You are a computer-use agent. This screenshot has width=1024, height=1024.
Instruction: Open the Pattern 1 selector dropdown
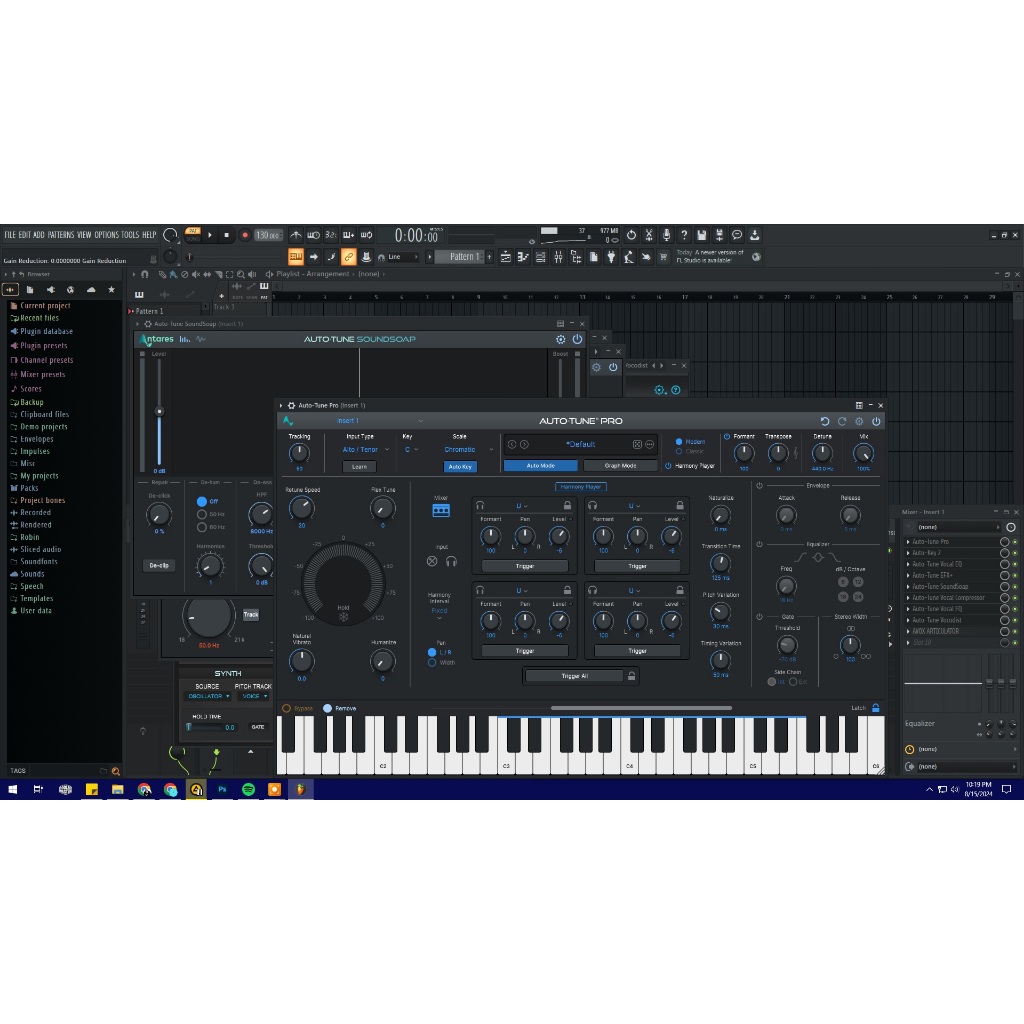click(463, 257)
